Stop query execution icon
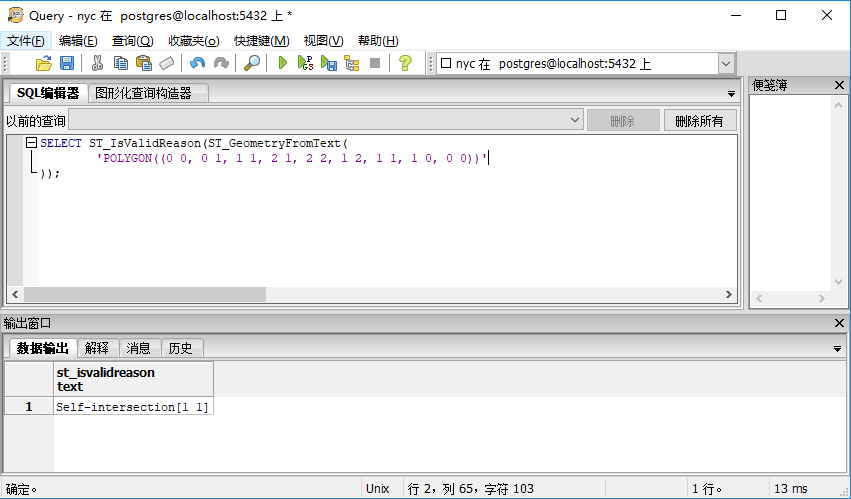This screenshot has width=851, height=499. (374, 64)
